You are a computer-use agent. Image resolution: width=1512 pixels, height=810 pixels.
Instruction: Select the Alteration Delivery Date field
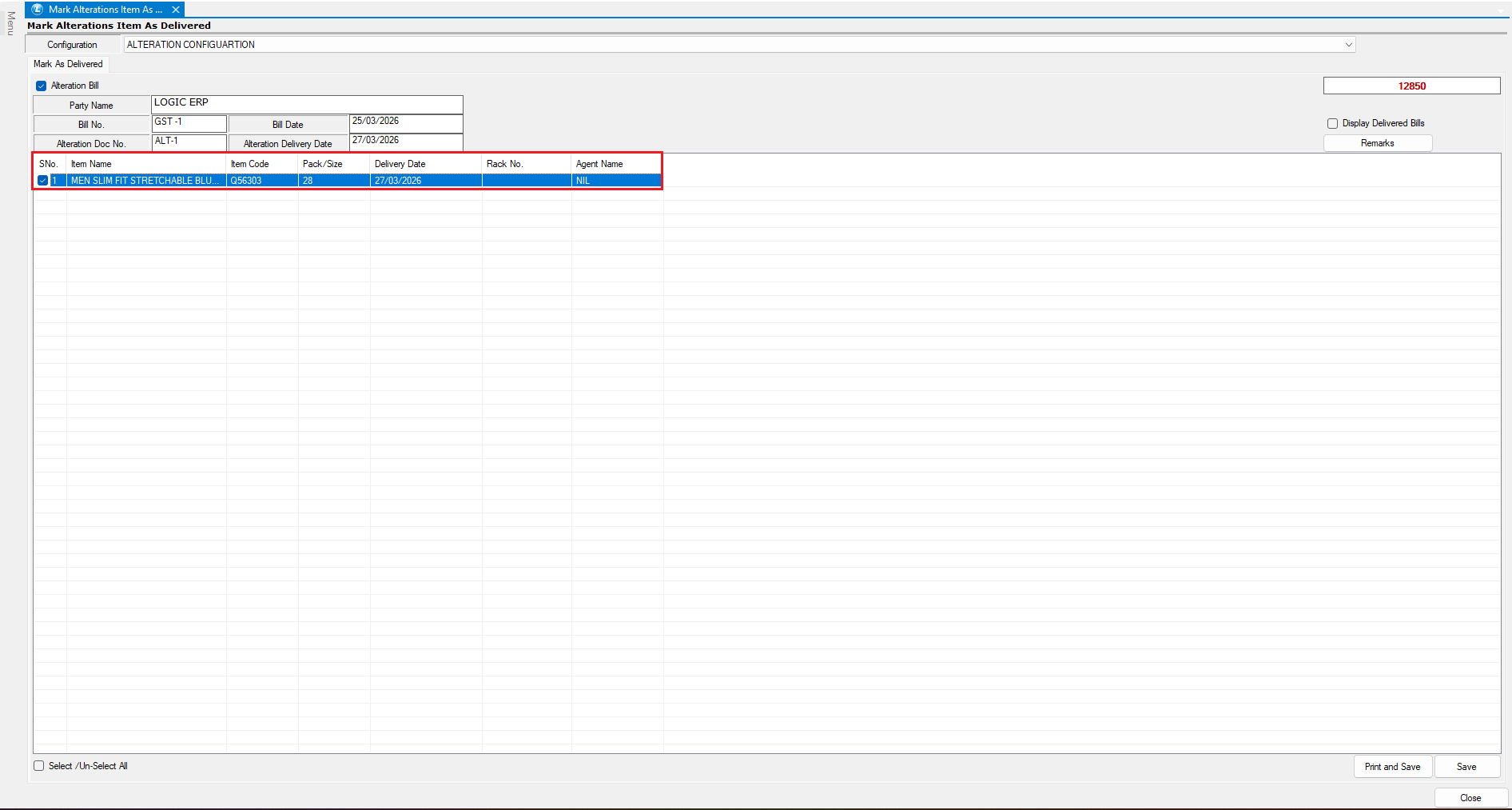(x=406, y=143)
